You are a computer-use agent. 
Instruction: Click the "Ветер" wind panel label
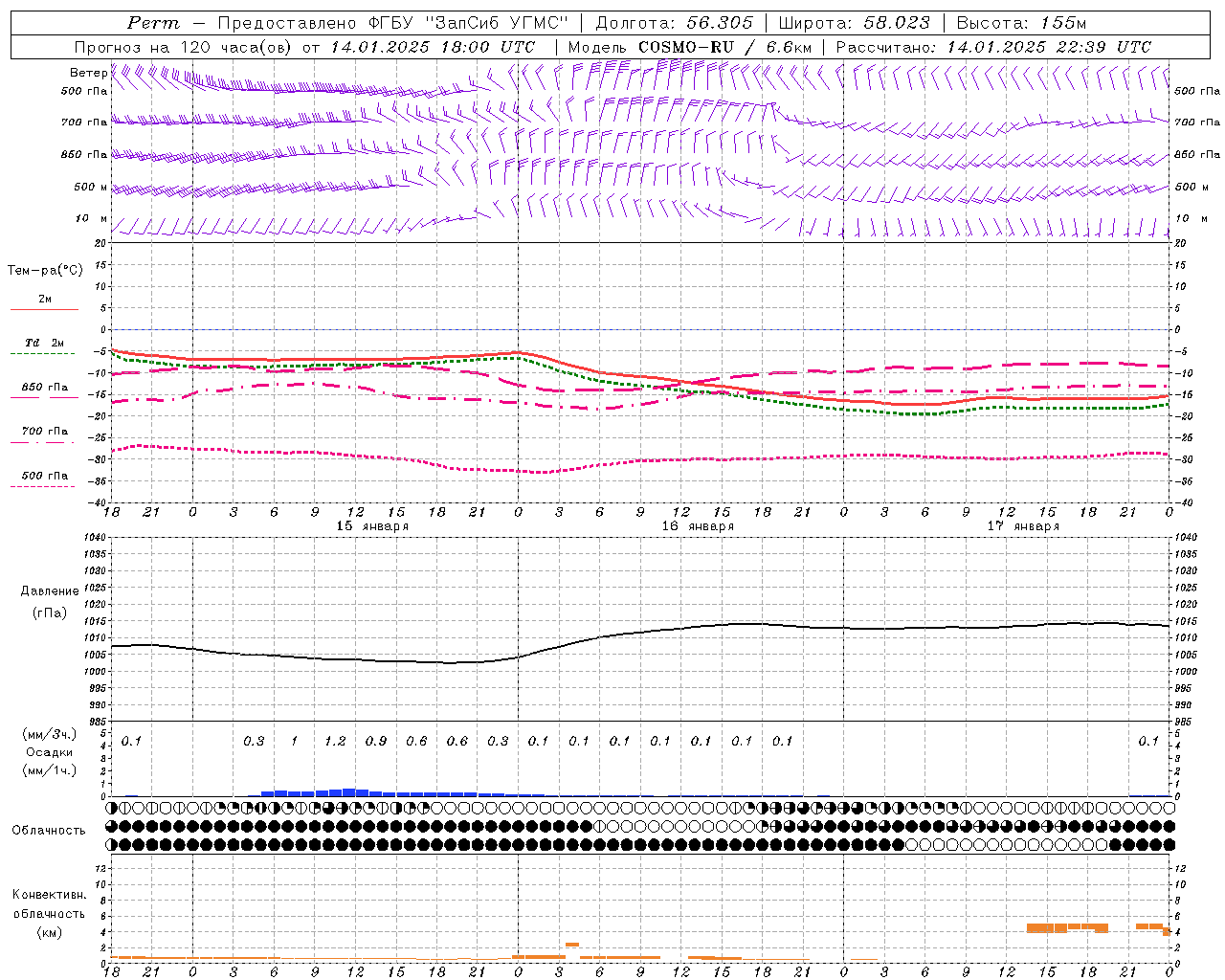pos(88,73)
